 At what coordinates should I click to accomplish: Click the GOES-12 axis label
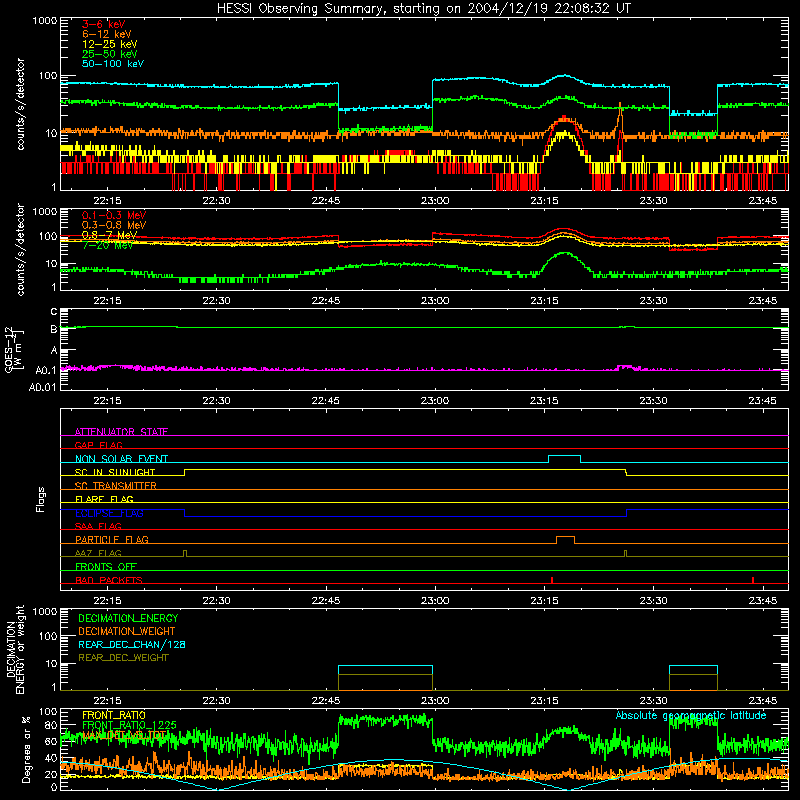pos(13,350)
